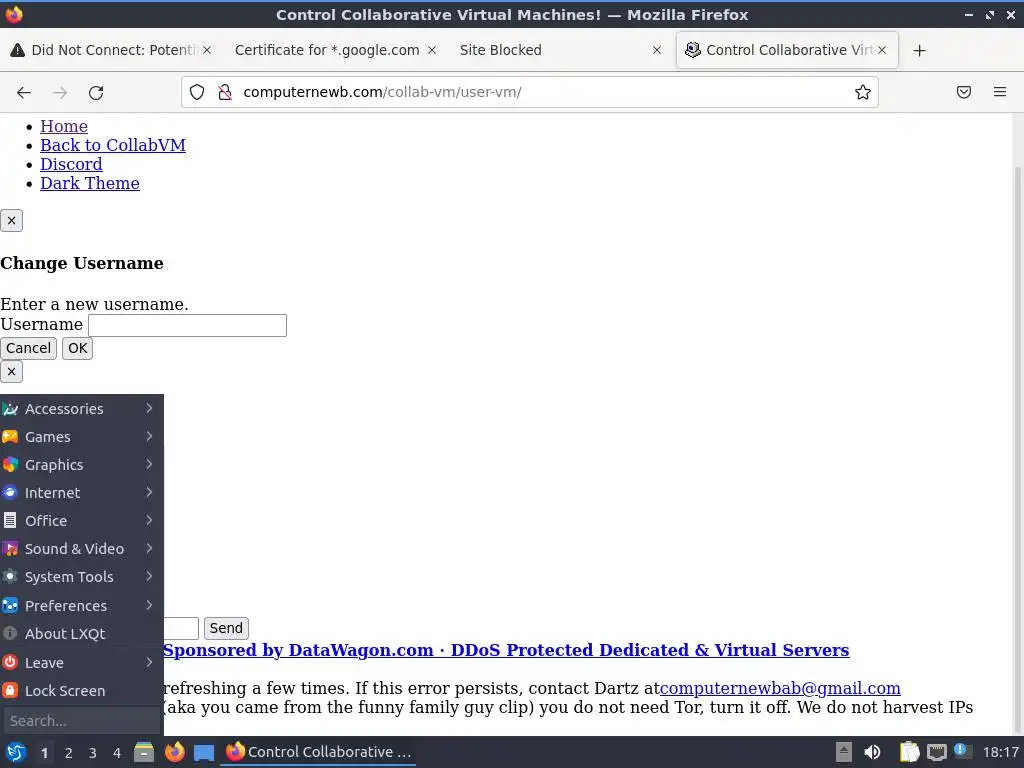The width and height of the screenshot is (1024, 768).
Task: Click the show desktop taskbar icon
Action: 204,752
